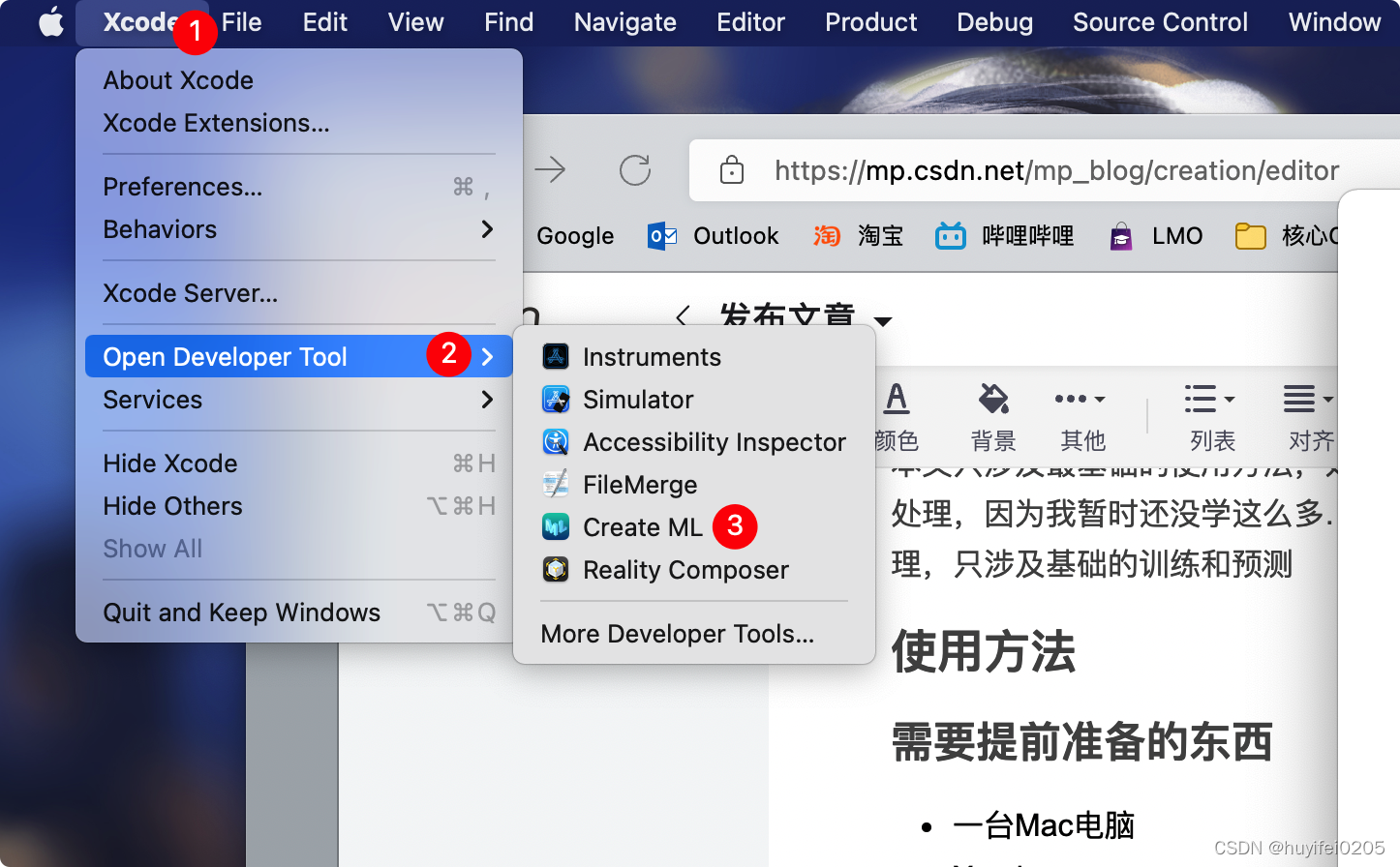Open the 颜色 text color picker
Image resolution: width=1400 pixels, height=867 pixels.
[x=897, y=416]
